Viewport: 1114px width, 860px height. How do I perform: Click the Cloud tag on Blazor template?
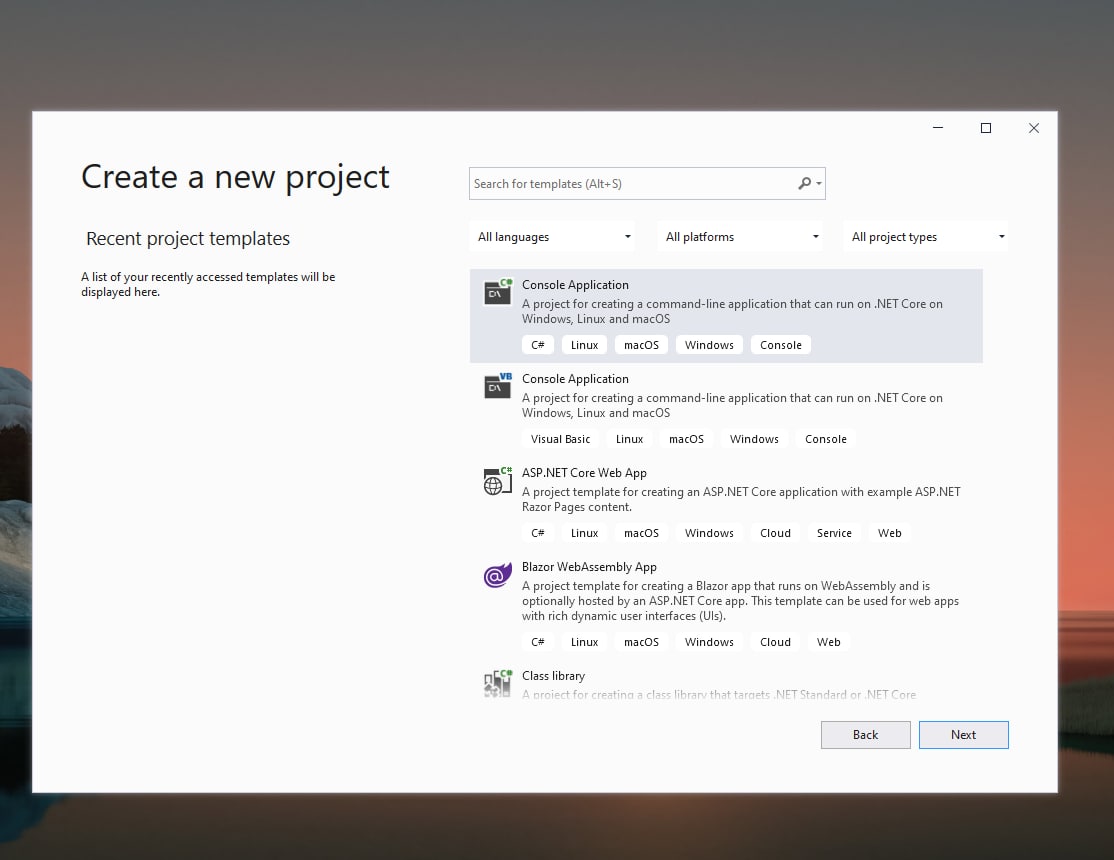(x=775, y=642)
